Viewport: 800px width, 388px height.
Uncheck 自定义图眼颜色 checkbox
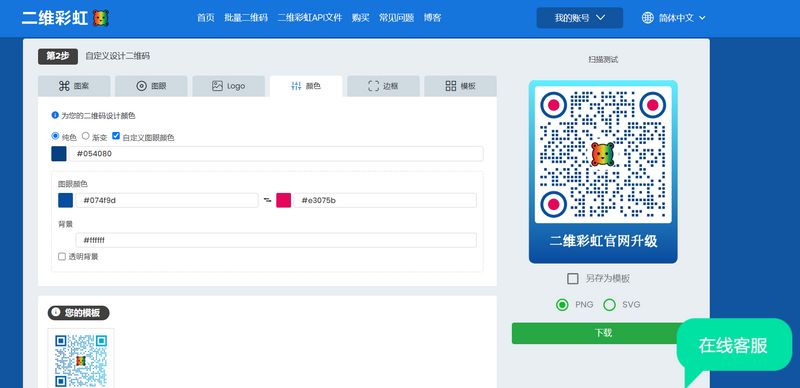point(116,136)
